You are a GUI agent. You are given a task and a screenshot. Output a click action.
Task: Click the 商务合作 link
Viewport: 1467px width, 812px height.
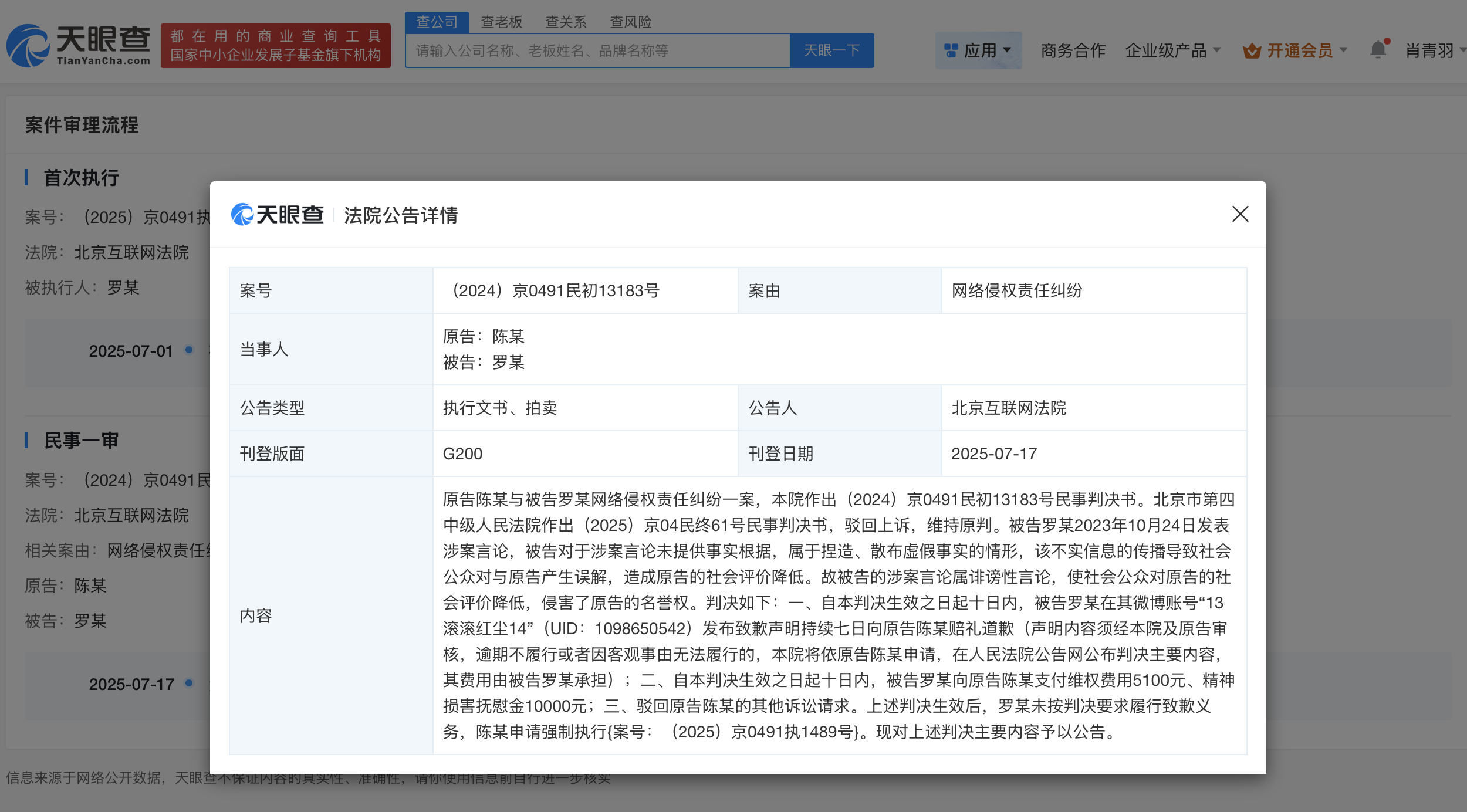[1073, 50]
